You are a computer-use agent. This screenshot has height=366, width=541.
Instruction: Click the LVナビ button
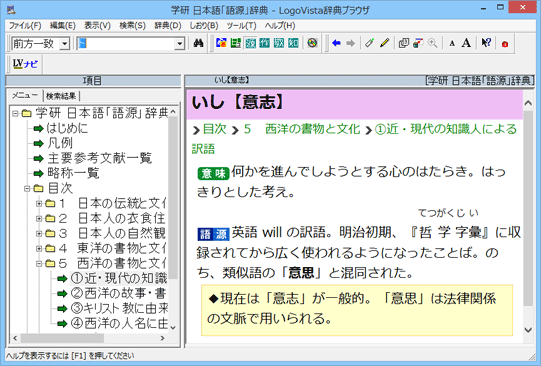tap(25, 64)
